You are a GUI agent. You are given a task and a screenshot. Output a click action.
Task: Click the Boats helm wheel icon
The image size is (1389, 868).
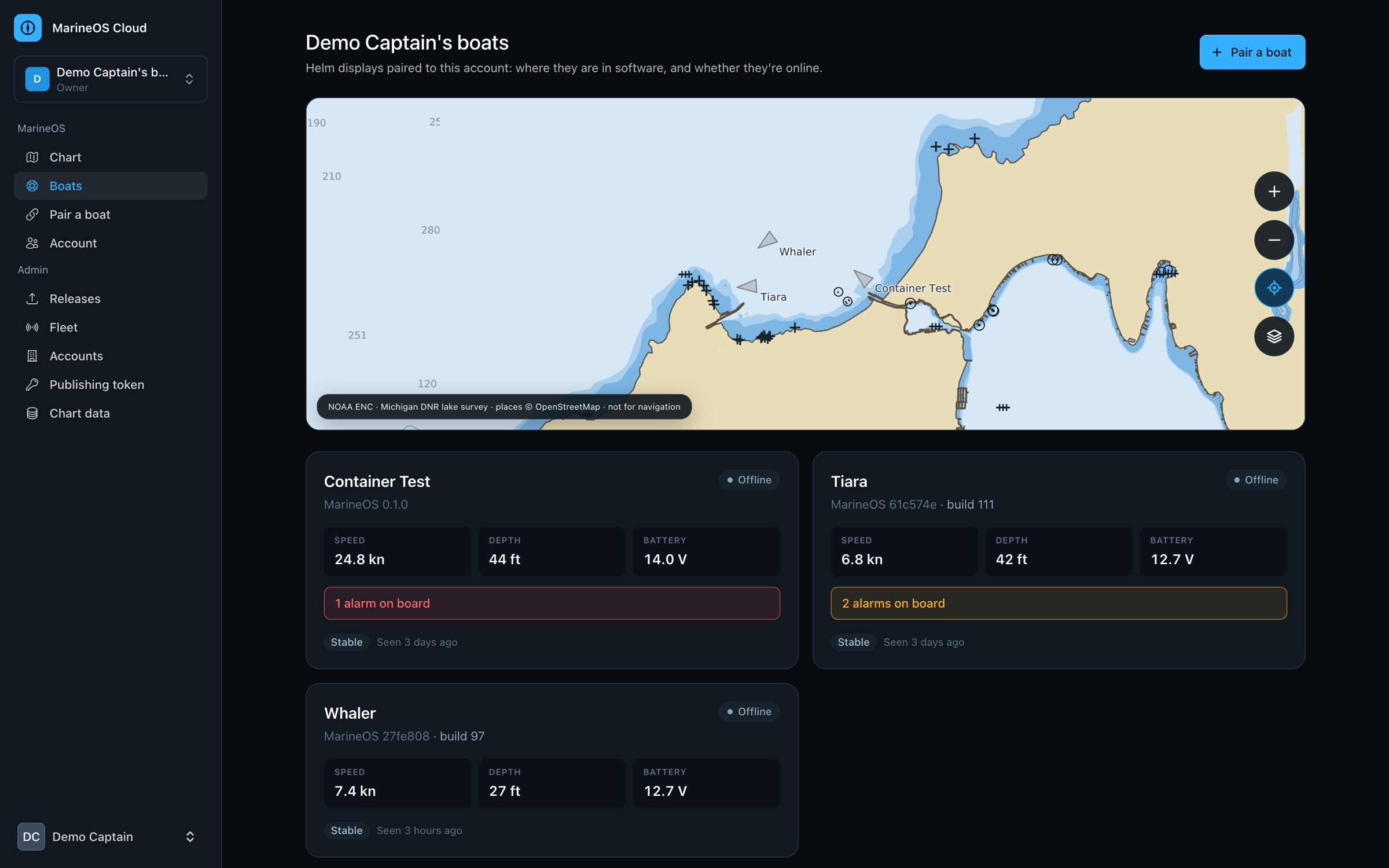32,186
